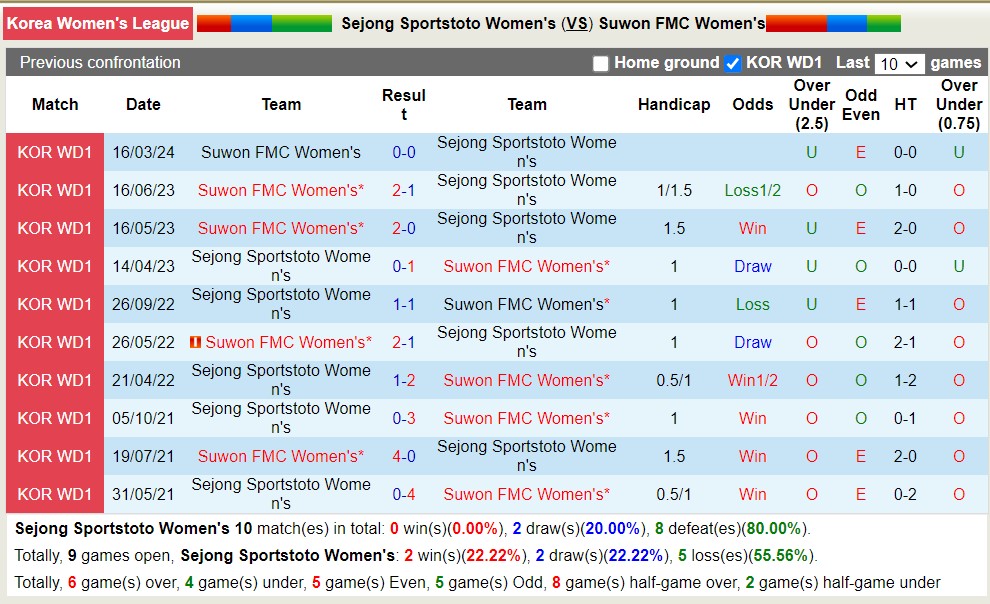Open Suwon FMC Women's team page from 16/06/23 row
The image size is (990, 604).
click(280, 190)
